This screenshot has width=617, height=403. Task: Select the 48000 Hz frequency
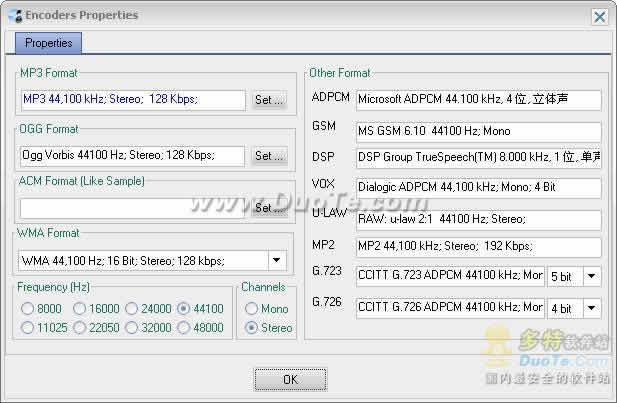point(200,327)
